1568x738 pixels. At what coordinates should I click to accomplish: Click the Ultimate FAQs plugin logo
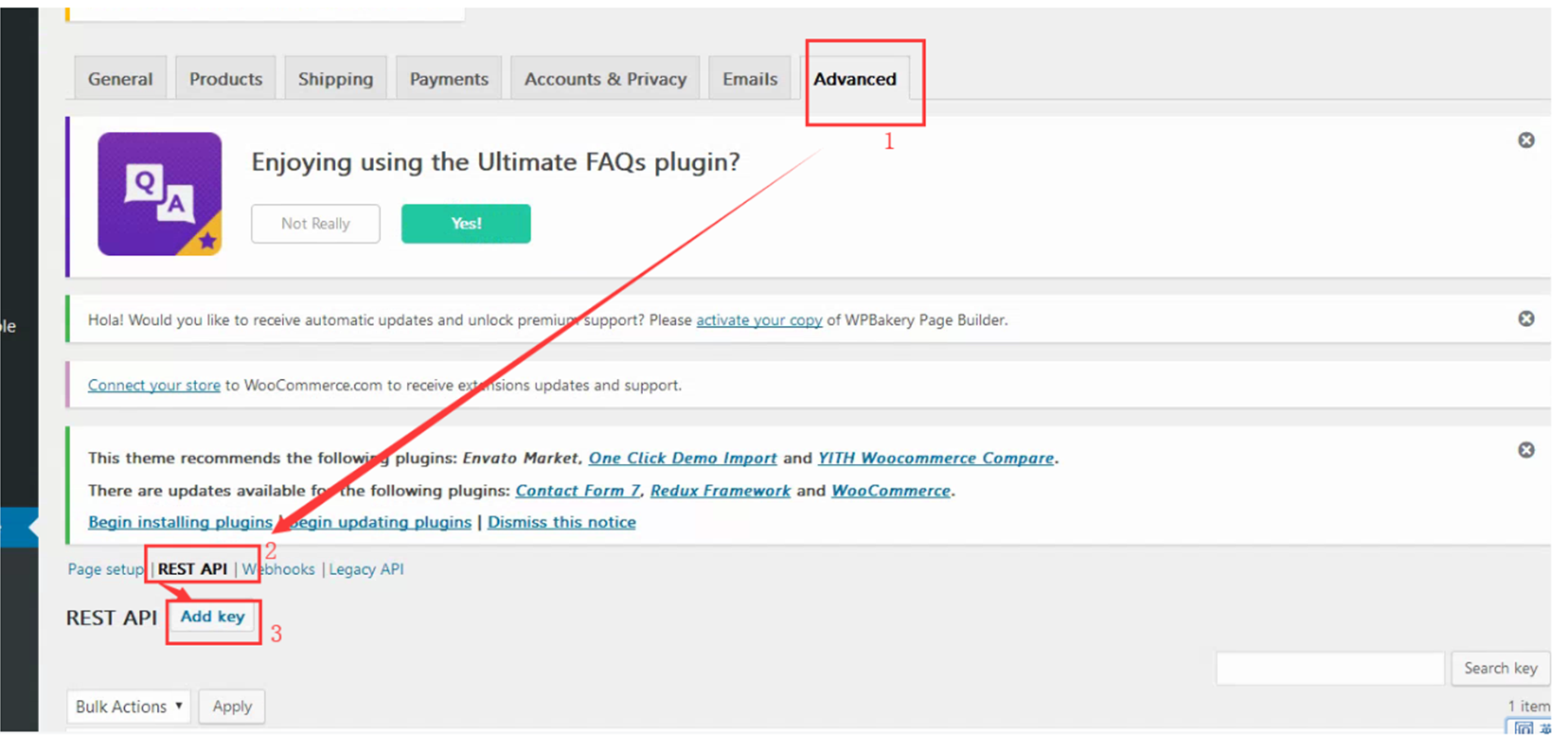[160, 194]
